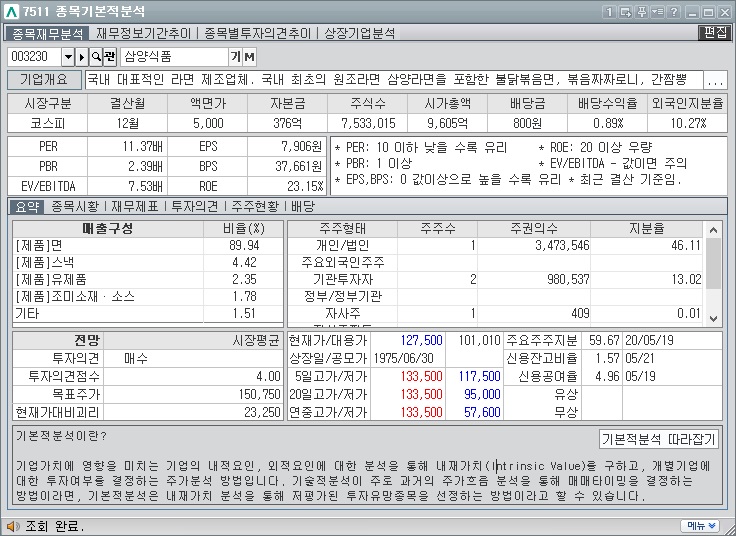Click the speaker icon in the status bar
Image resolution: width=736 pixels, height=536 pixels.
[x=13, y=527]
